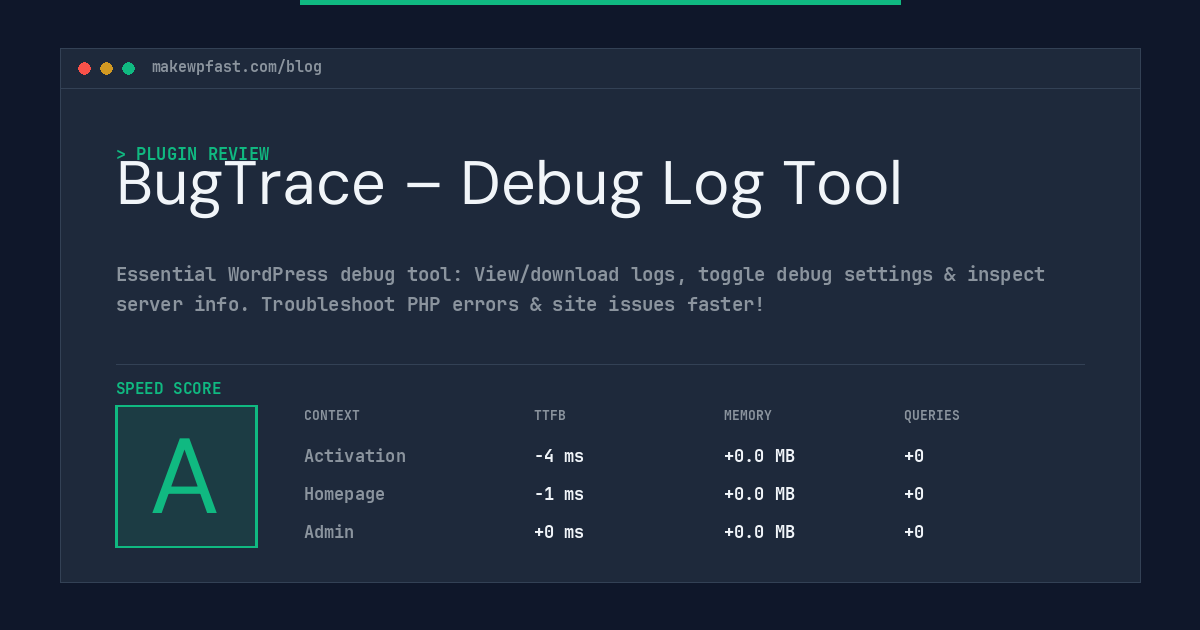Click the 'MEMORY' column header
Image resolution: width=1200 pixels, height=630 pixels.
coord(748,416)
